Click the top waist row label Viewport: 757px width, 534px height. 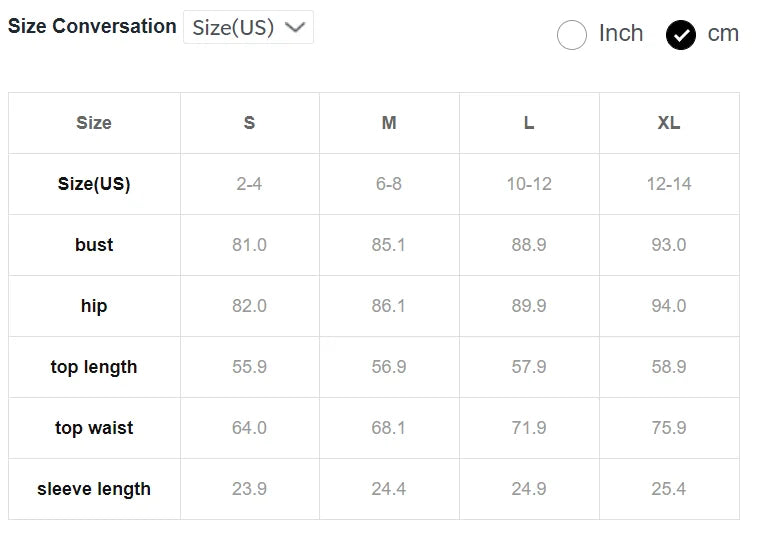[94, 428]
